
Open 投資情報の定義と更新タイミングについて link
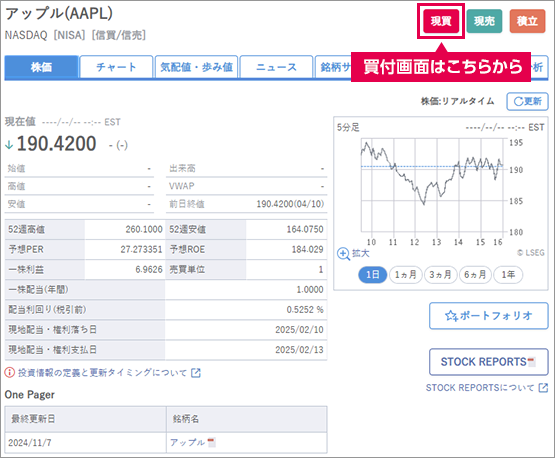coord(102,373)
